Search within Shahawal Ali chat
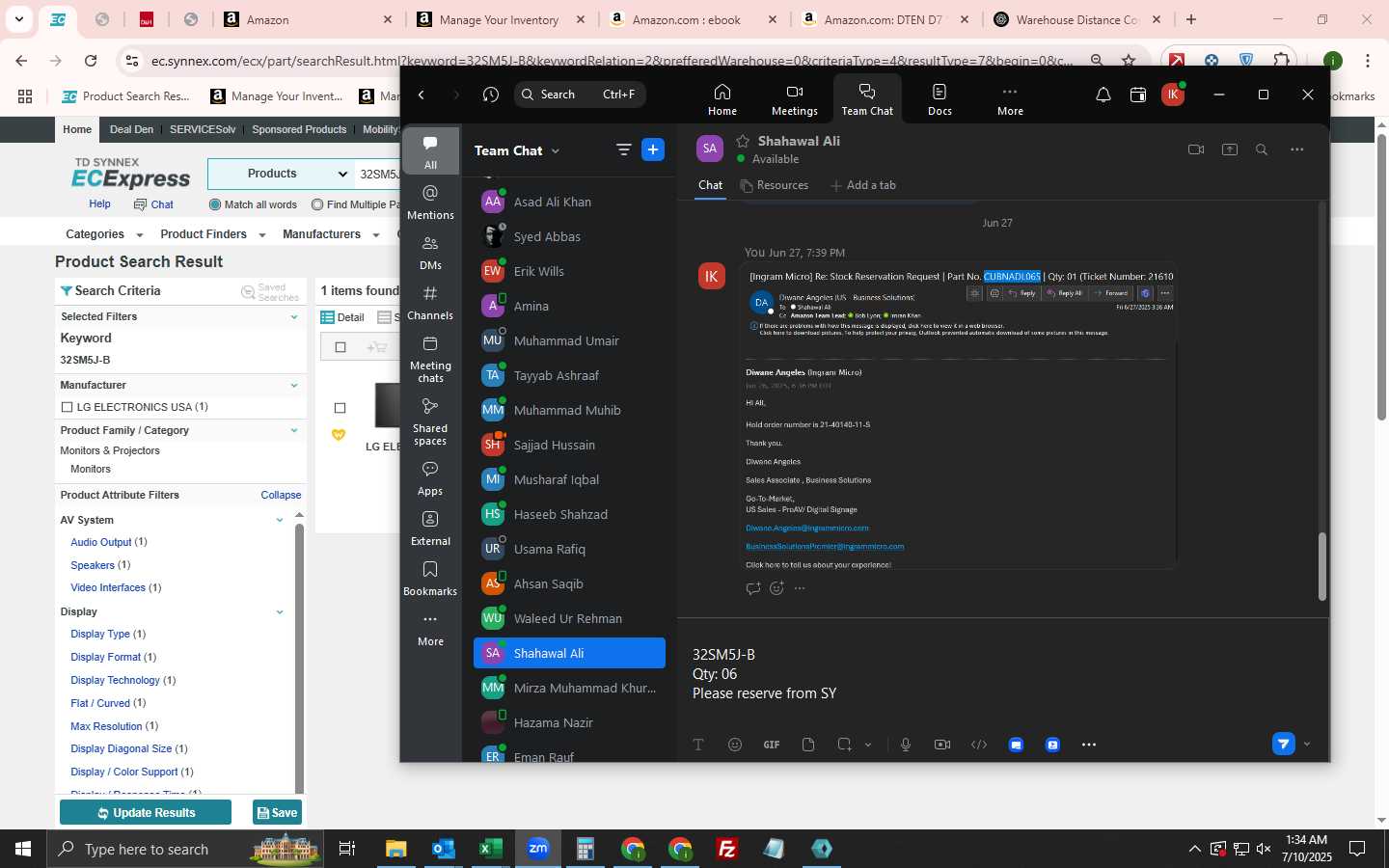The height and width of the screenshot is (868, 1389). [x=1261, y=149]
